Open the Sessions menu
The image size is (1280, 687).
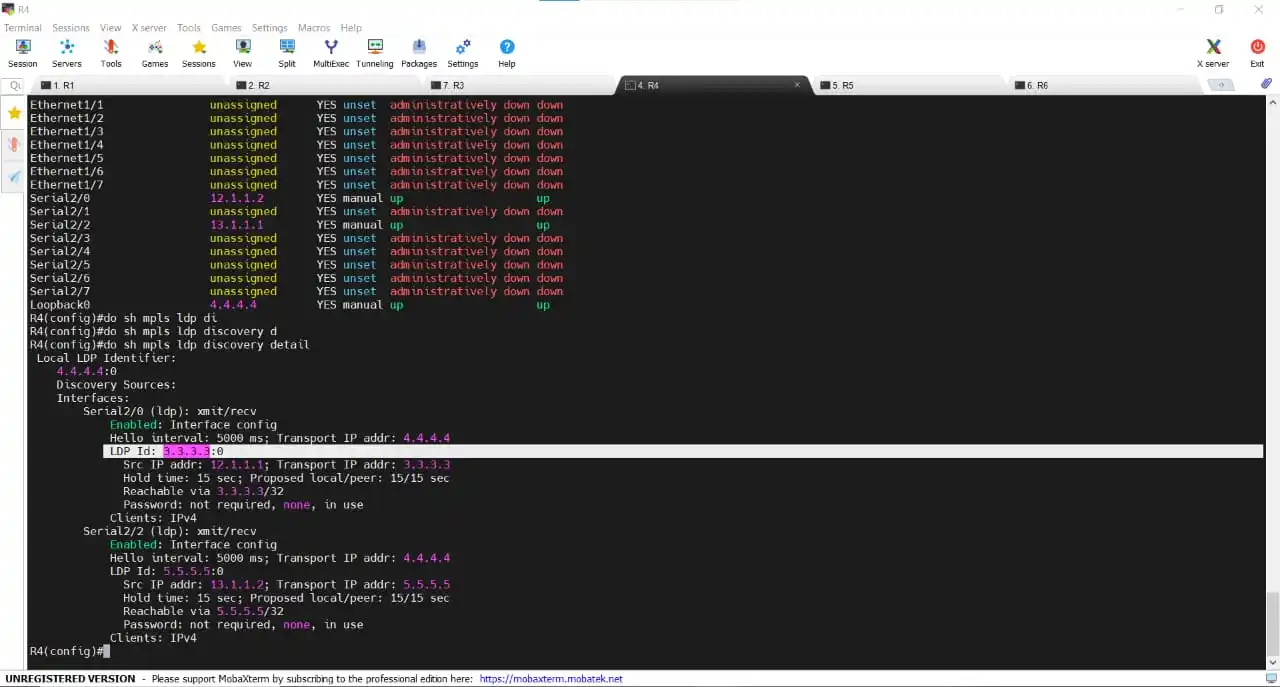coord(71,28)
